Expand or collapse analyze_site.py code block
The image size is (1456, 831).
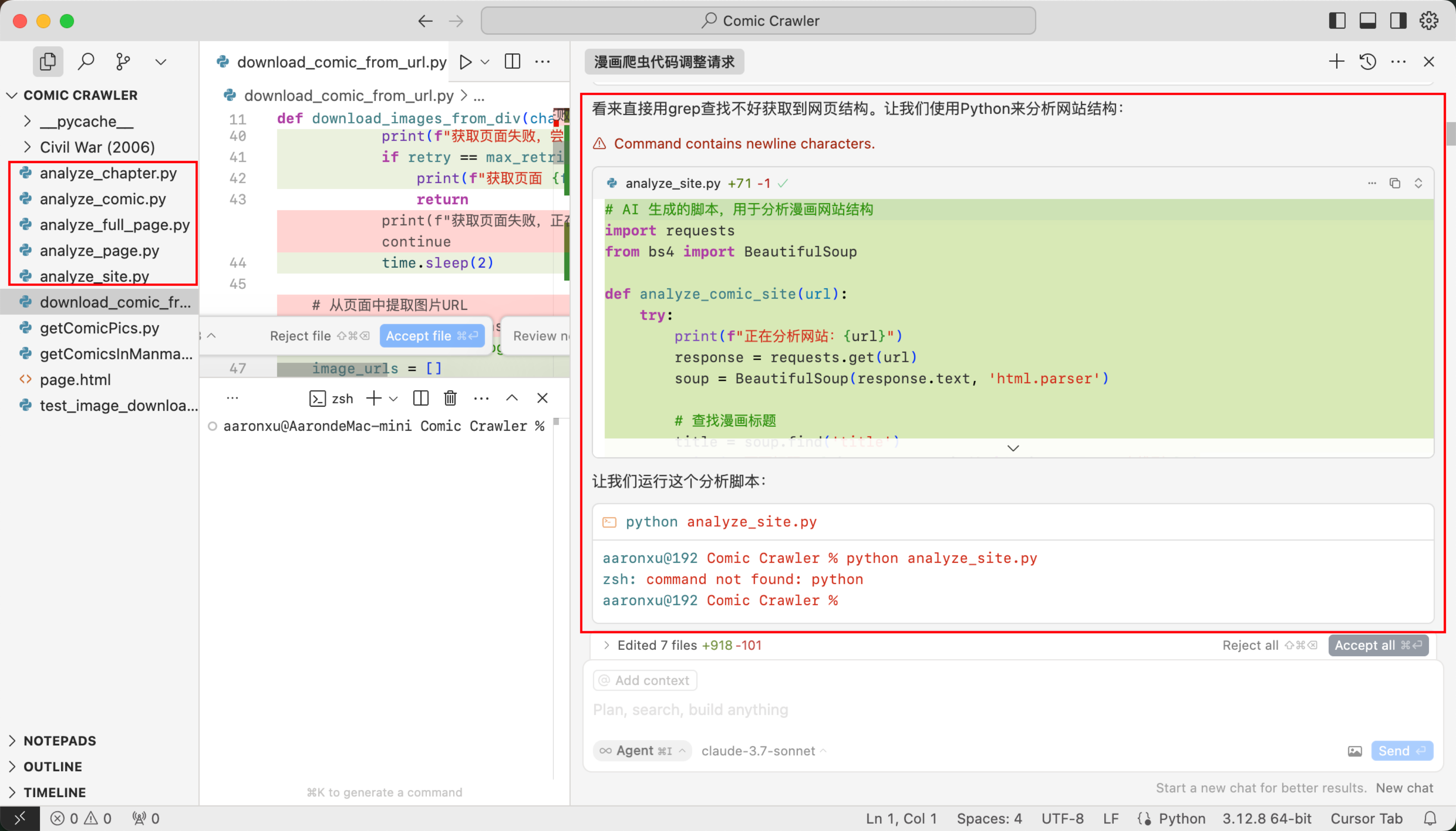click(x=1418, y=183)
